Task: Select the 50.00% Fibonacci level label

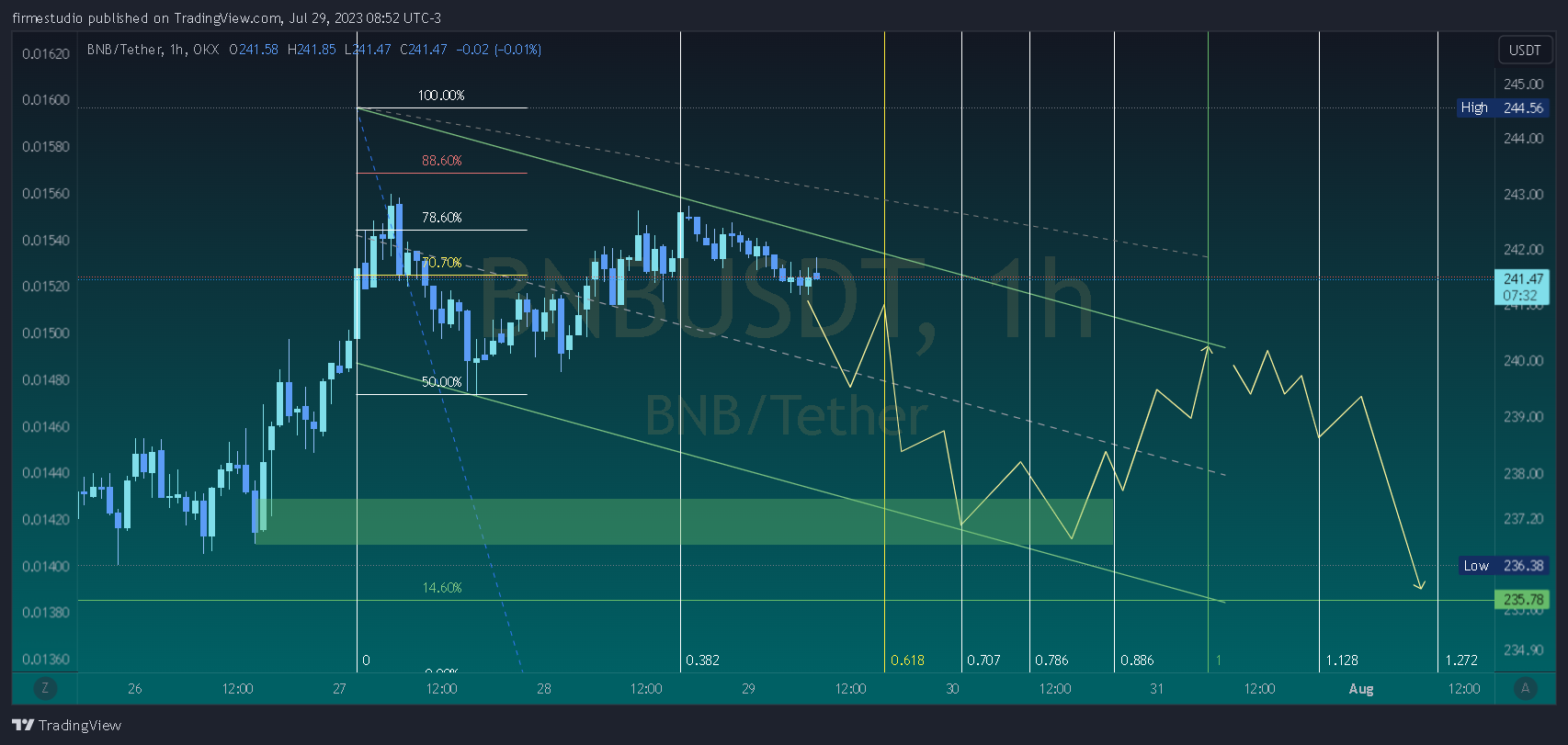Action: 441,382
